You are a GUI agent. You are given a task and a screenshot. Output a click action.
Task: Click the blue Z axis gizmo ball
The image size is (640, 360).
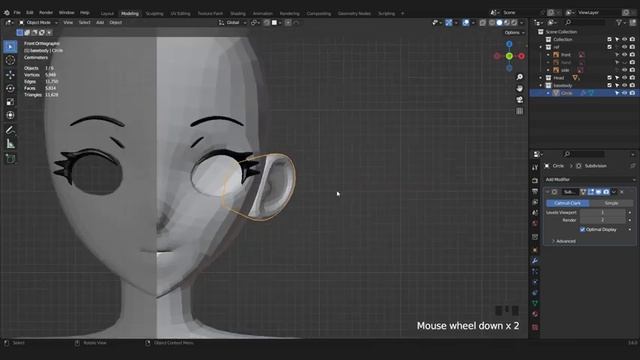(x=509, y=44)
